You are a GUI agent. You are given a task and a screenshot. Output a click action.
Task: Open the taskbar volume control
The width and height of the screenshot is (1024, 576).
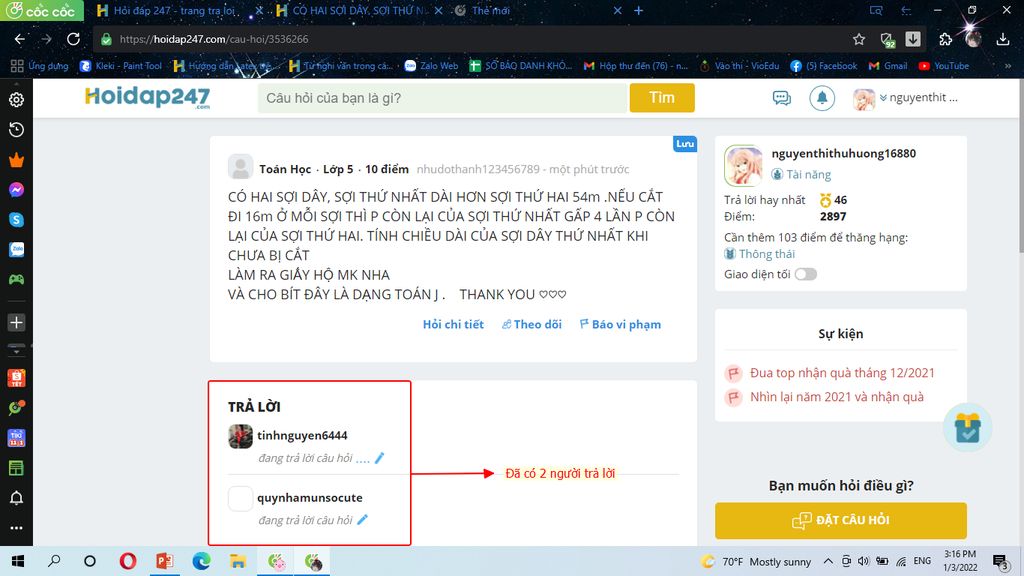pyautogui.click(x=863, y=561)
